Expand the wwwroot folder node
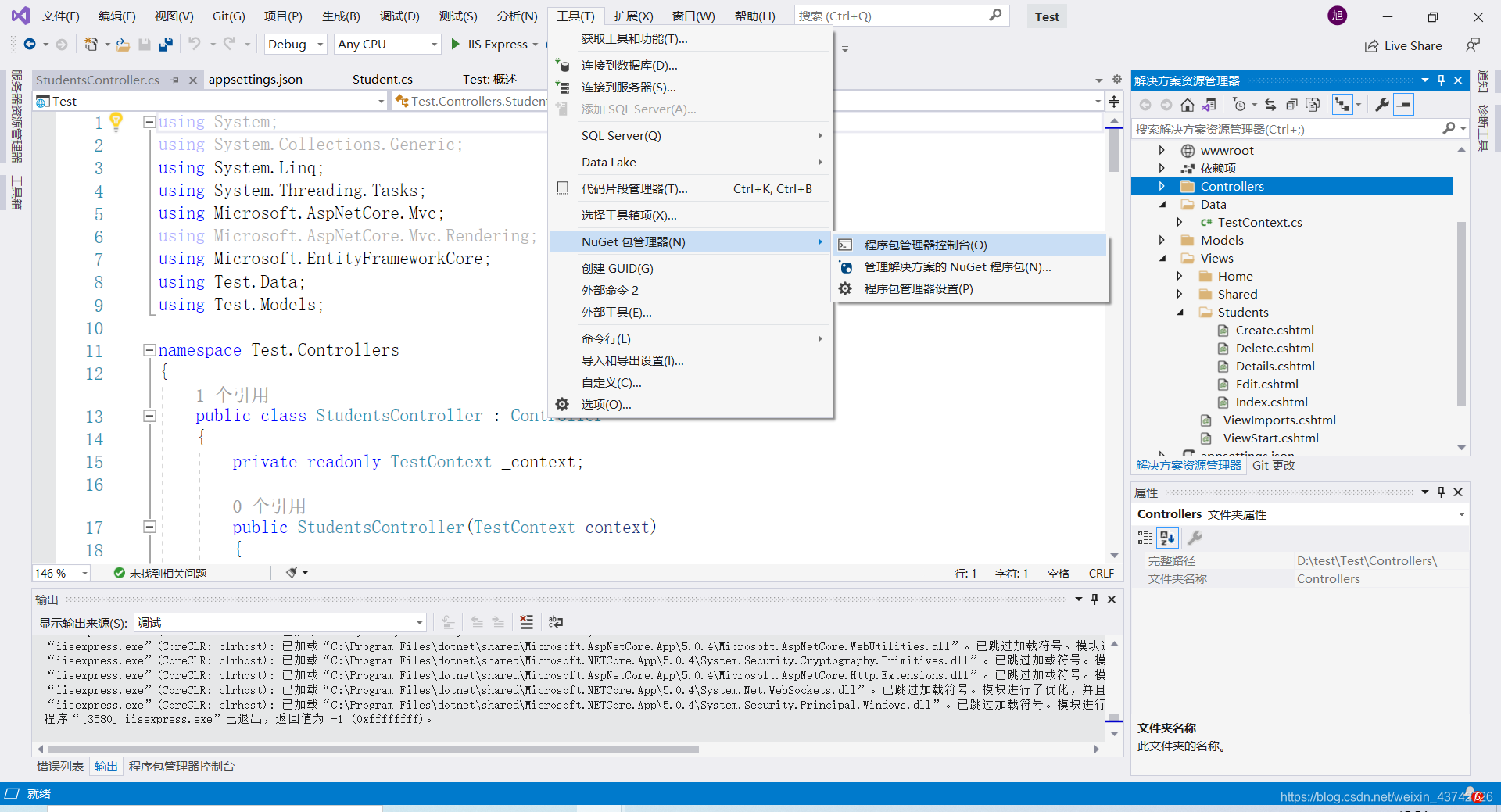This screenshot has height=812, width=1501. click(1162, 150)
